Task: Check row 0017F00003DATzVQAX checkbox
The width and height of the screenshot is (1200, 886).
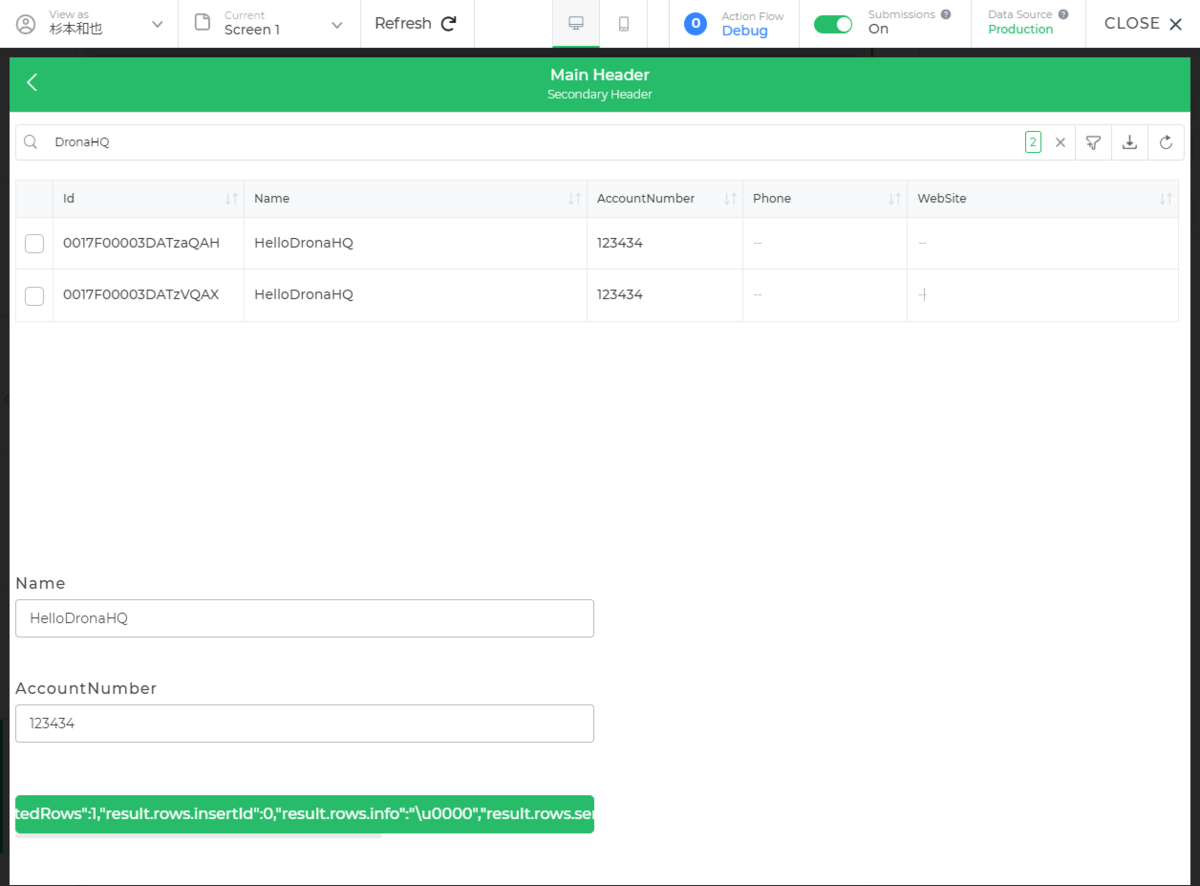Action: (34, 295)
